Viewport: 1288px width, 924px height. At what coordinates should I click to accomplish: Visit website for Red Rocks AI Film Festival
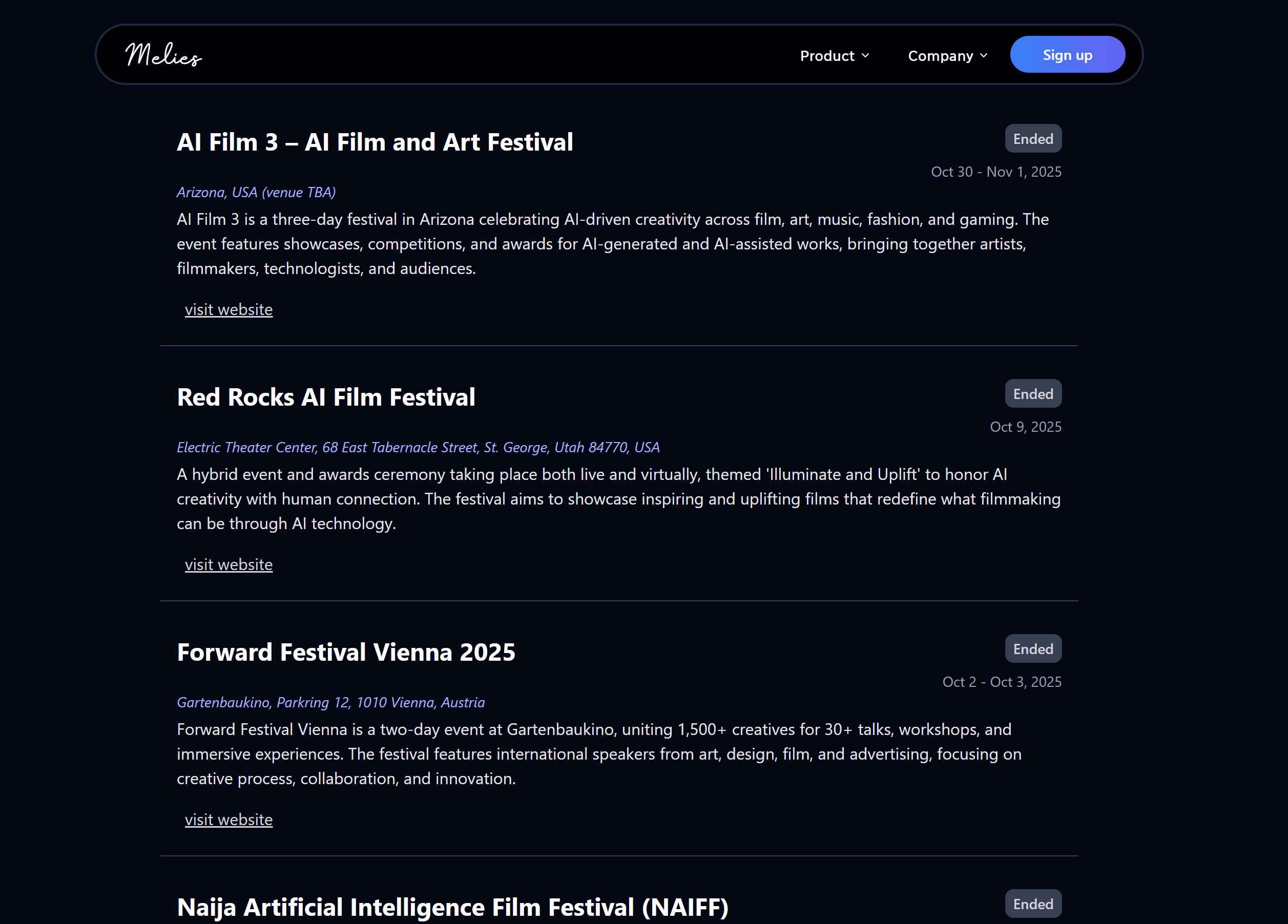228,564
